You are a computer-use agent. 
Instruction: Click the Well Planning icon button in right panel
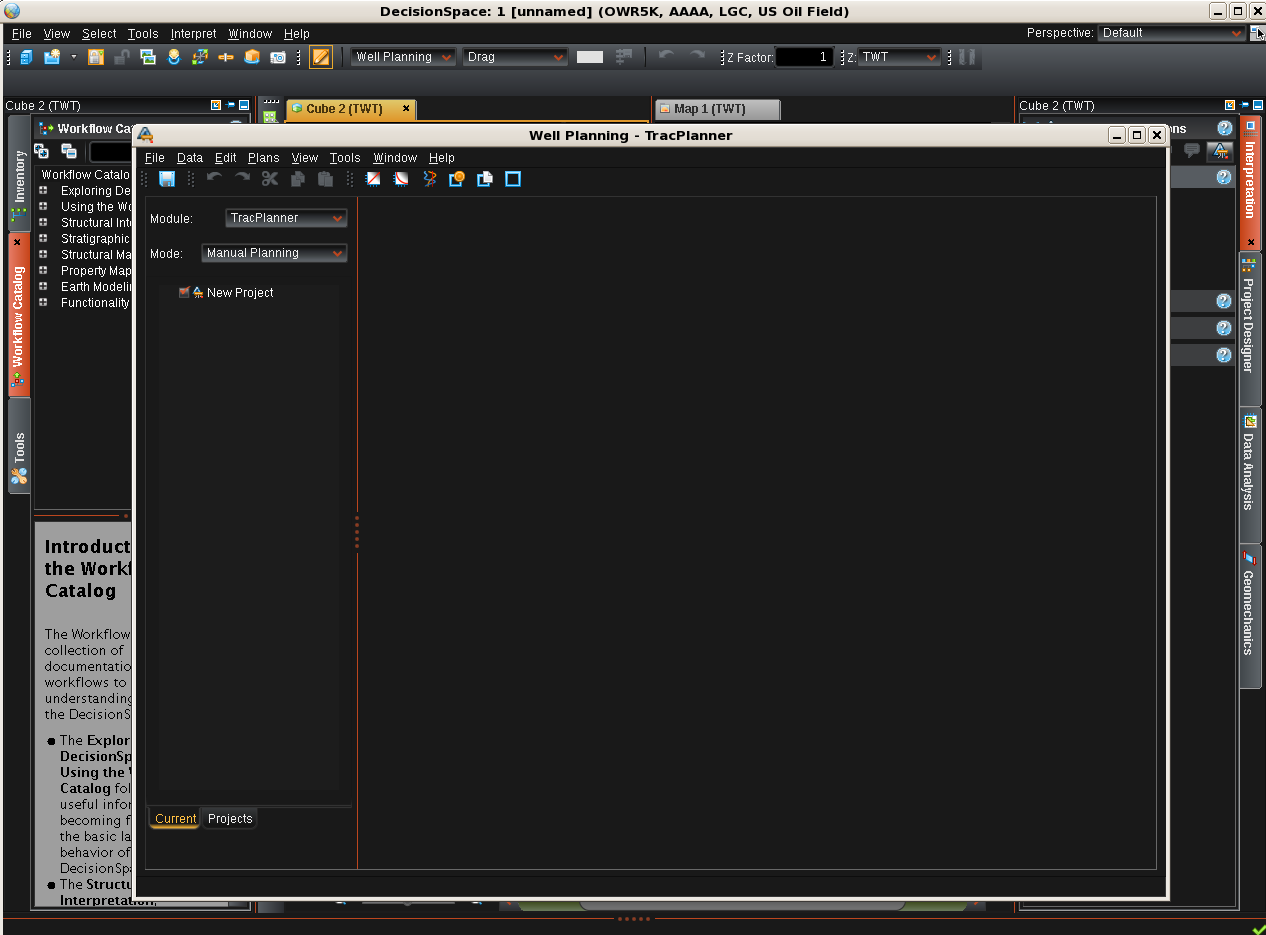pos(1220,151)
